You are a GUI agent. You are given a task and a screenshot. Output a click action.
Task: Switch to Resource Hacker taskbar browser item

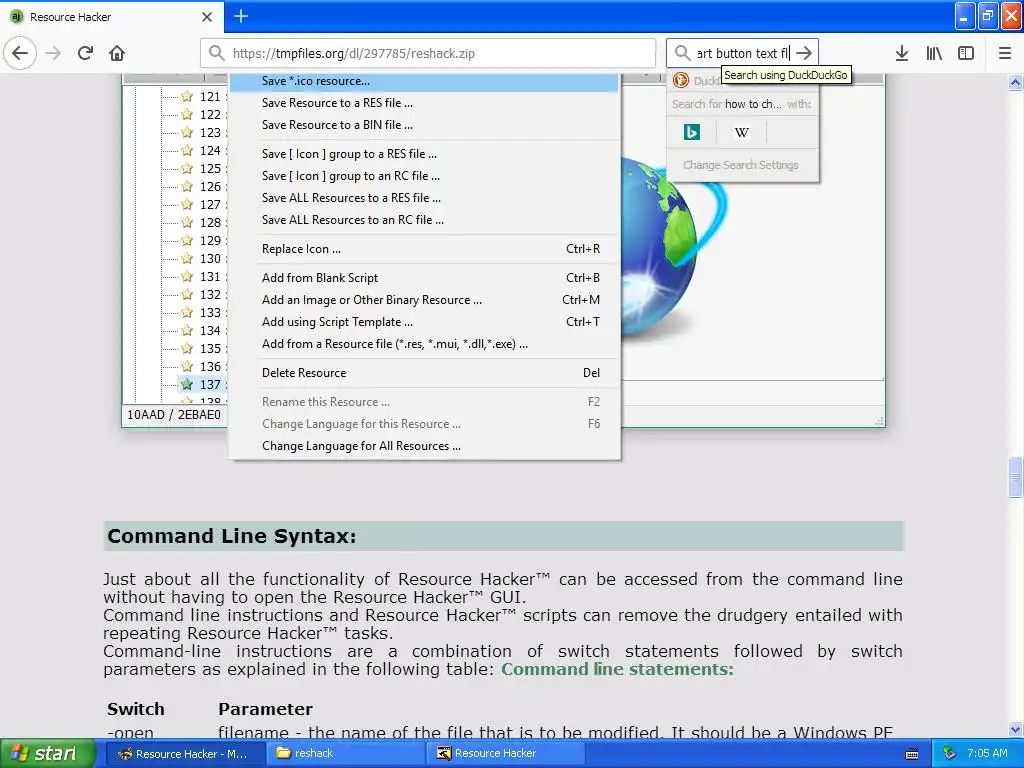click(x=505, y=754)
